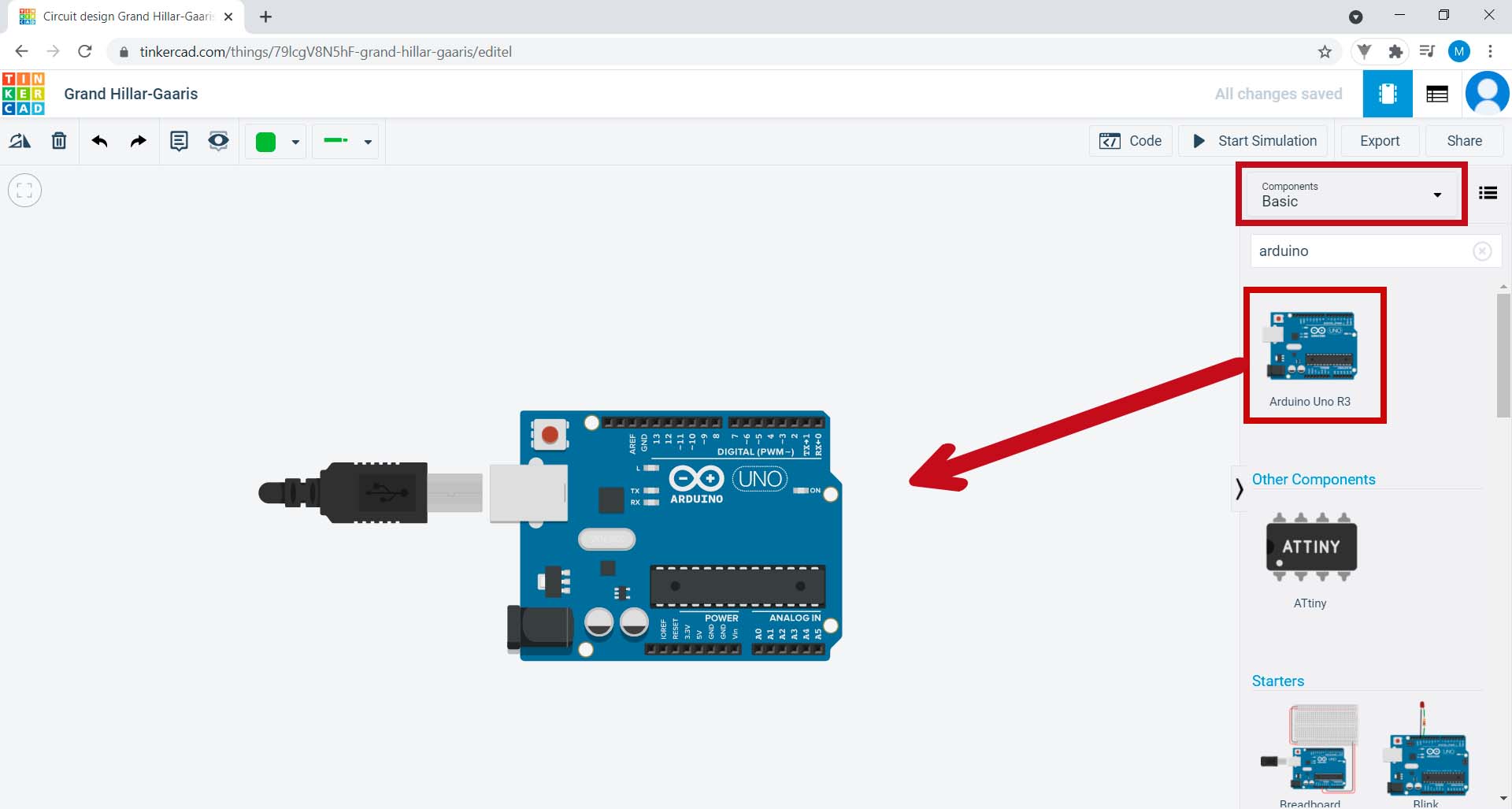Viewport: 1512px width, 809px height.
Task: Toggle notes visibility eye icon
Action: click(218, 141)
